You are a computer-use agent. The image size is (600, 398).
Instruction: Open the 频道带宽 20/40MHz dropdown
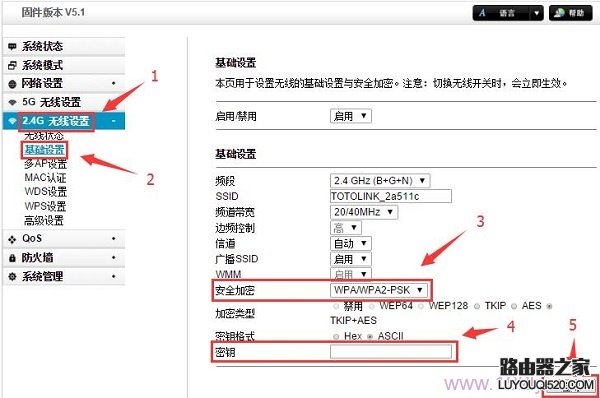(364, 212)
